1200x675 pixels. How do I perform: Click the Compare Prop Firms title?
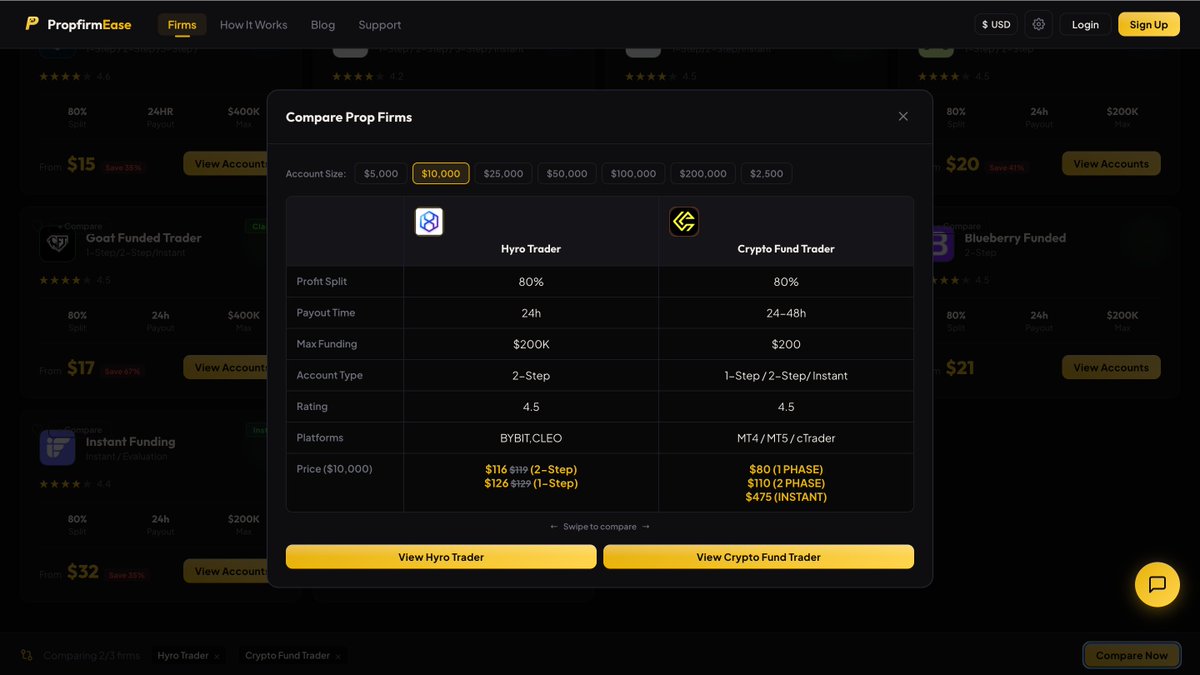[x=349, y=117]
